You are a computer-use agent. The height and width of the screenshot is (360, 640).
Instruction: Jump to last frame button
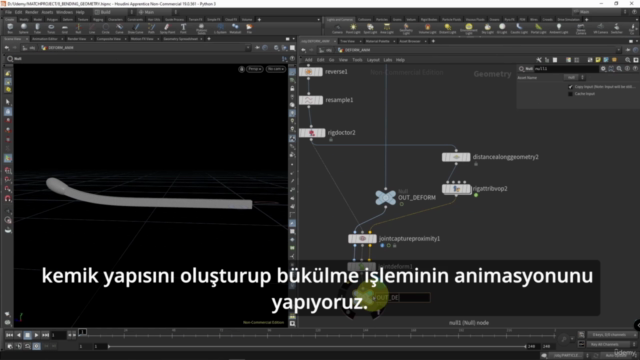coord(45,335)
